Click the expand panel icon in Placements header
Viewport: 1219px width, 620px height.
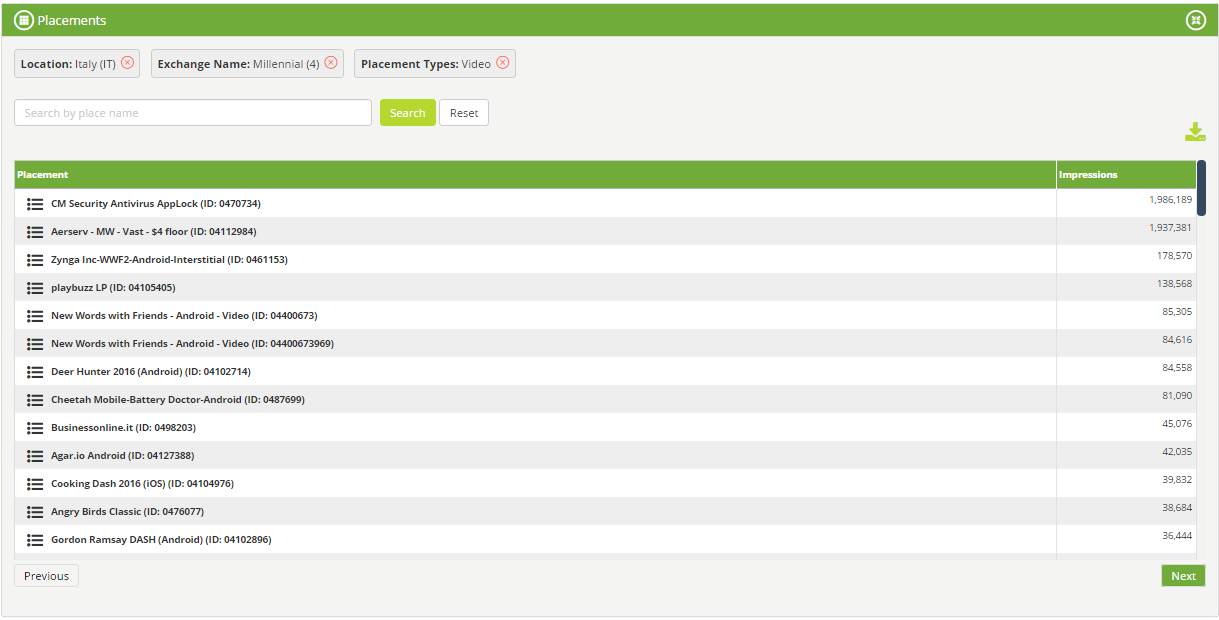coord(1195,20)
